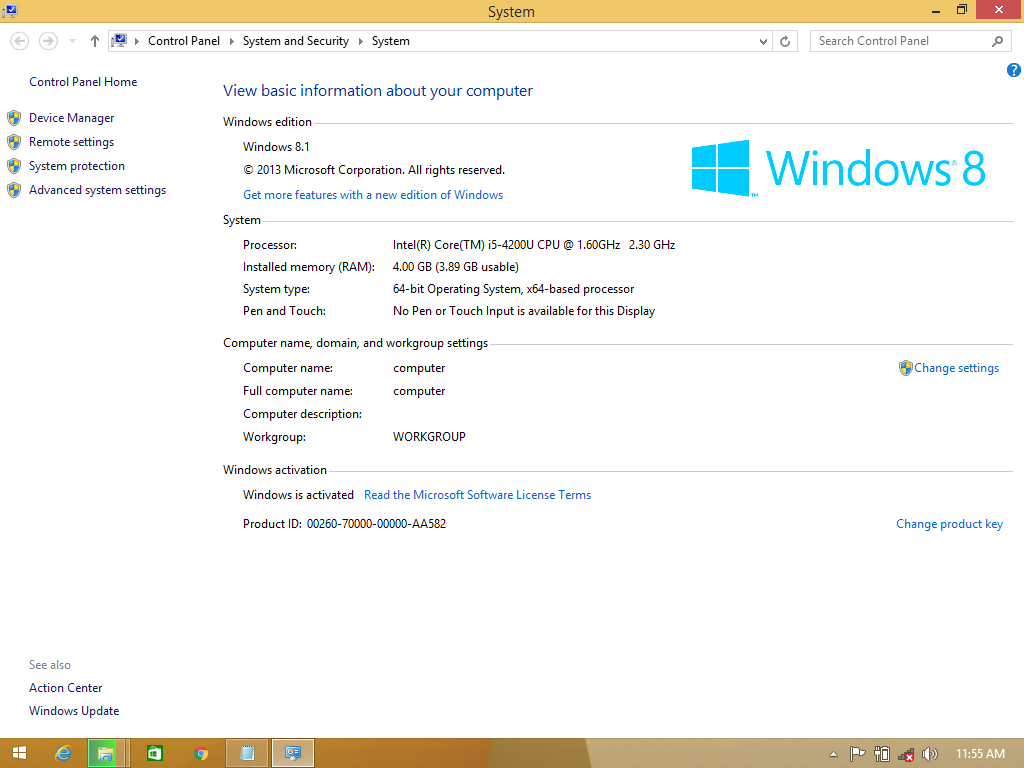Click the Up arrow navigation button
This screenshot has width=1024, height=768.
point(95,41)
